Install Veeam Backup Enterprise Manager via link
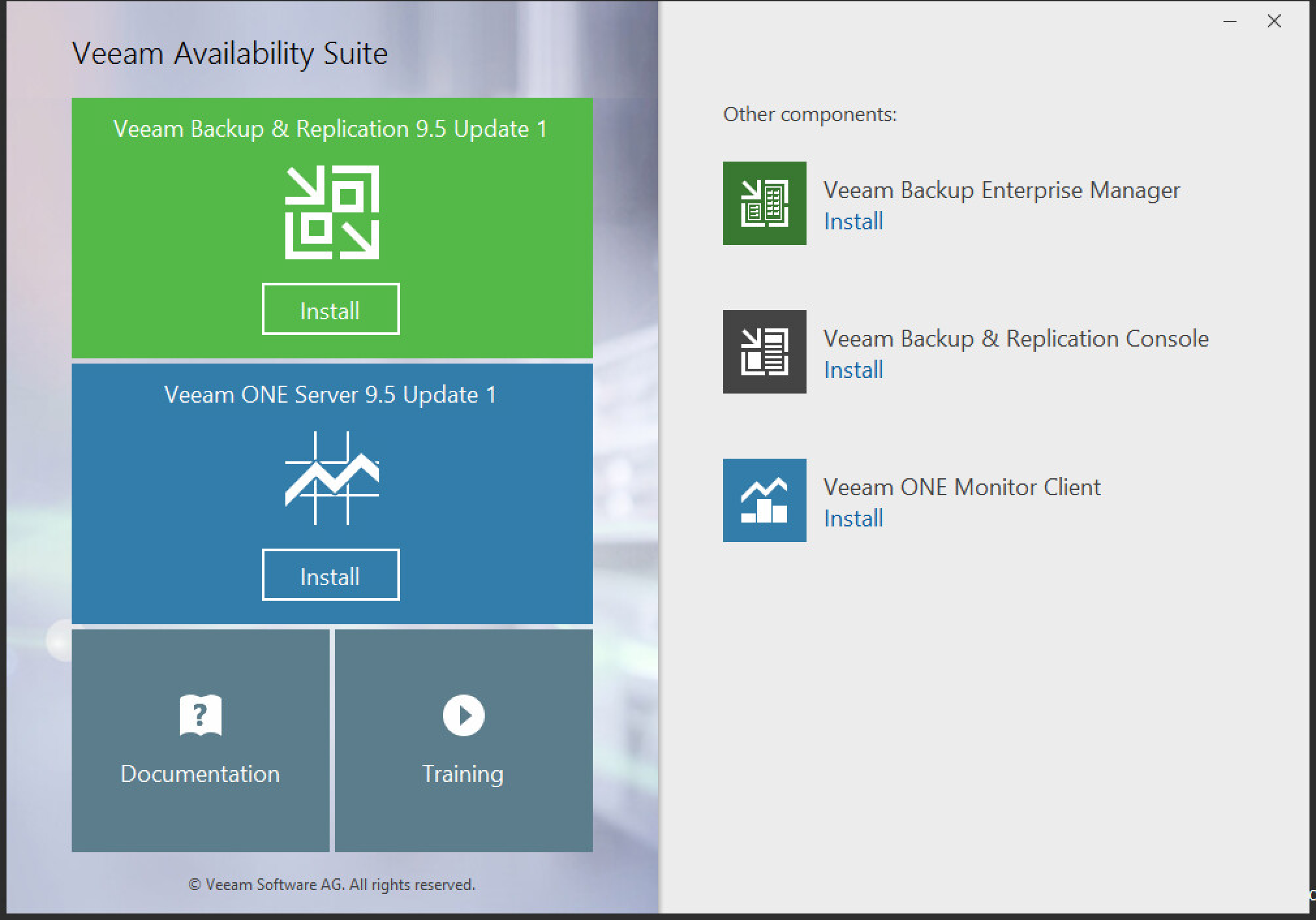 pos(853,222)
